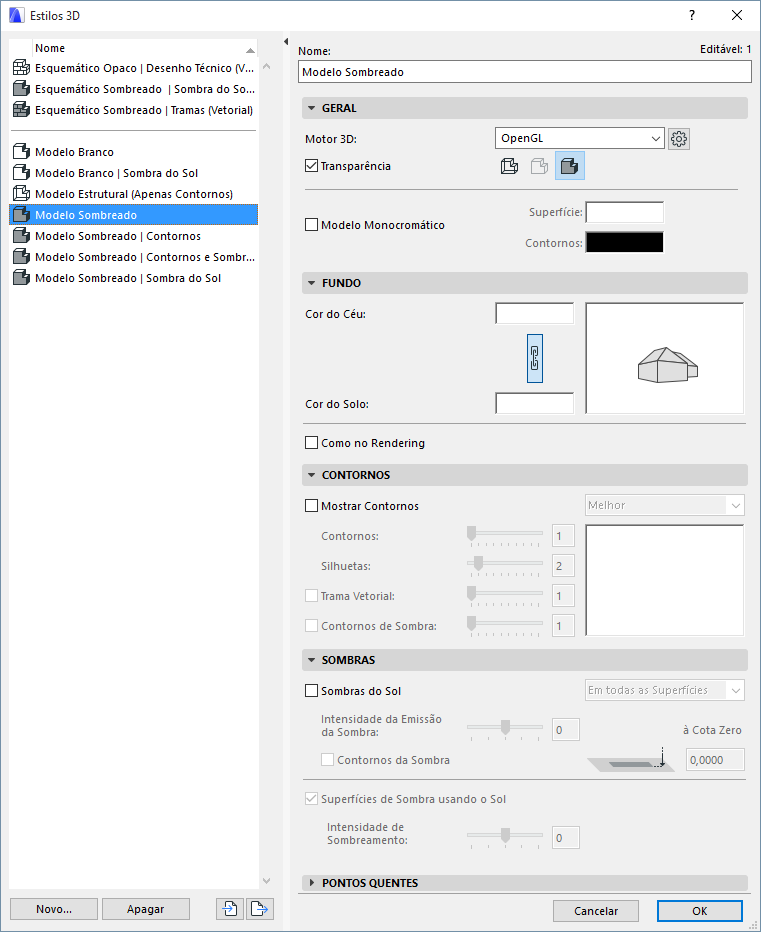761x932 pixels.
Task: Click the style list scroll down arrow
Action: tap(266, 881)
